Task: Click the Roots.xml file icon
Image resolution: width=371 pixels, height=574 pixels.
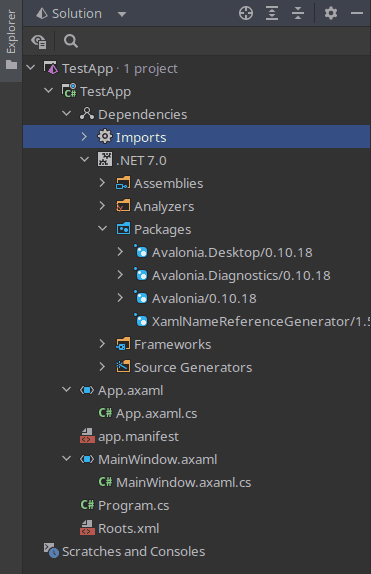Action: [87, 528]
